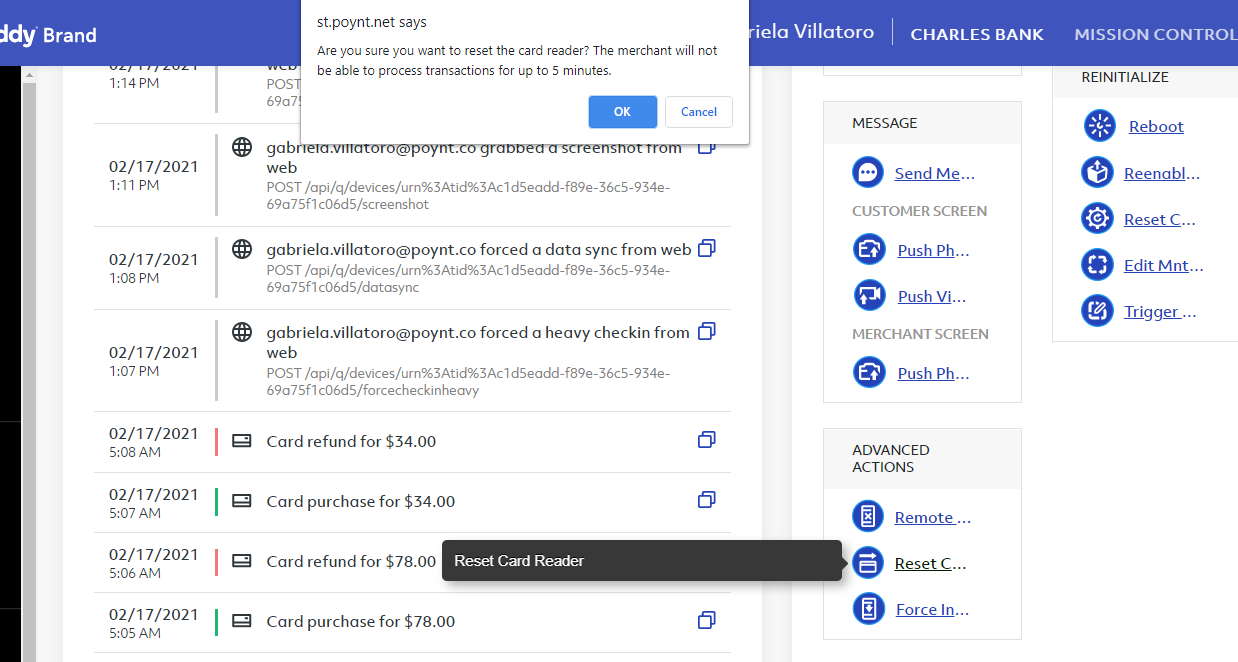Select the 5:08 AM timestamp
The width and height of the screenshot is (1238, 662).
pyautogui.click(x=135, y=452)
